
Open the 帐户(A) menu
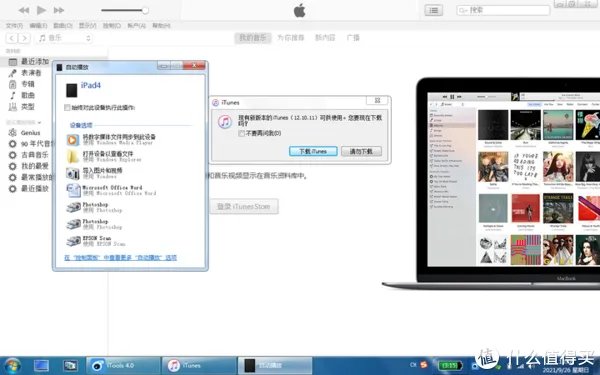[x=137, y=26]
